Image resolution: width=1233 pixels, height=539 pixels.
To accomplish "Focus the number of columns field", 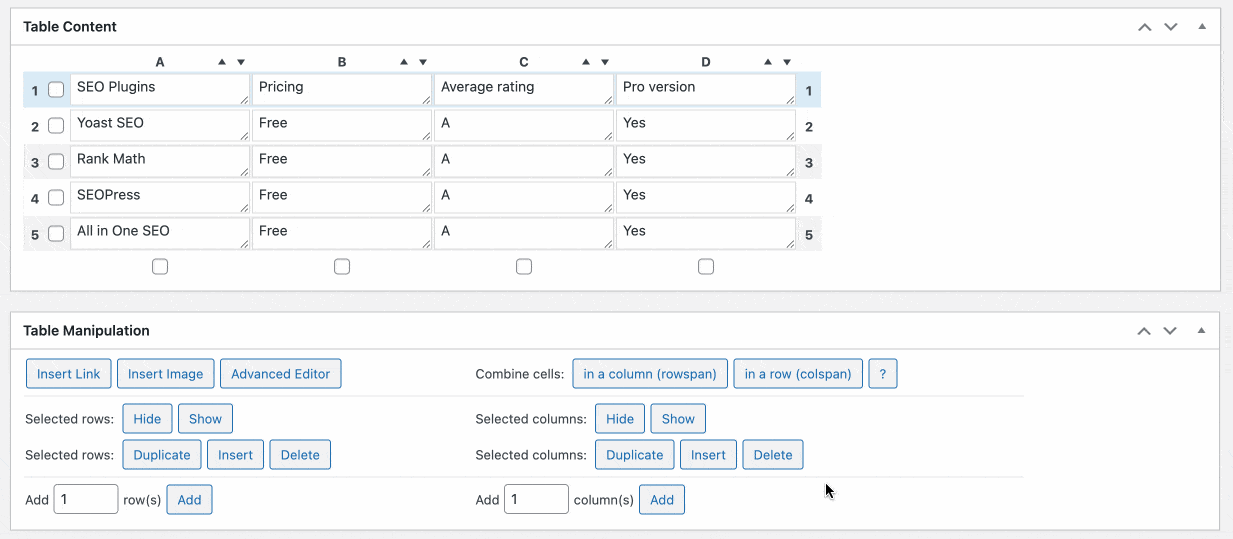I will tap(536, 499).
